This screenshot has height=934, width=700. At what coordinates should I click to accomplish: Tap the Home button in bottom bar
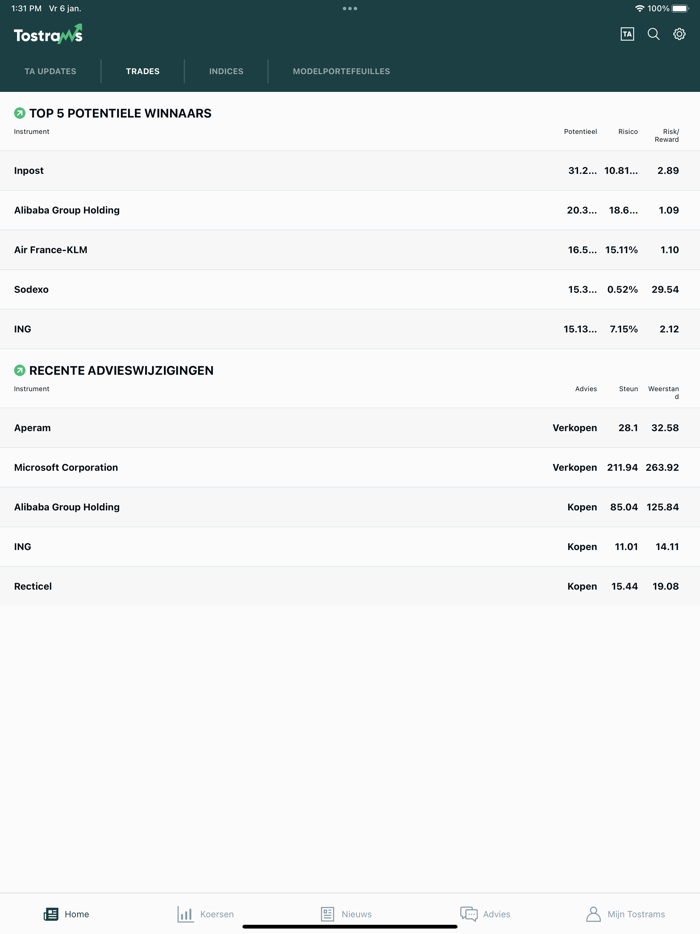pyautogui.click(x=66, y=914)
